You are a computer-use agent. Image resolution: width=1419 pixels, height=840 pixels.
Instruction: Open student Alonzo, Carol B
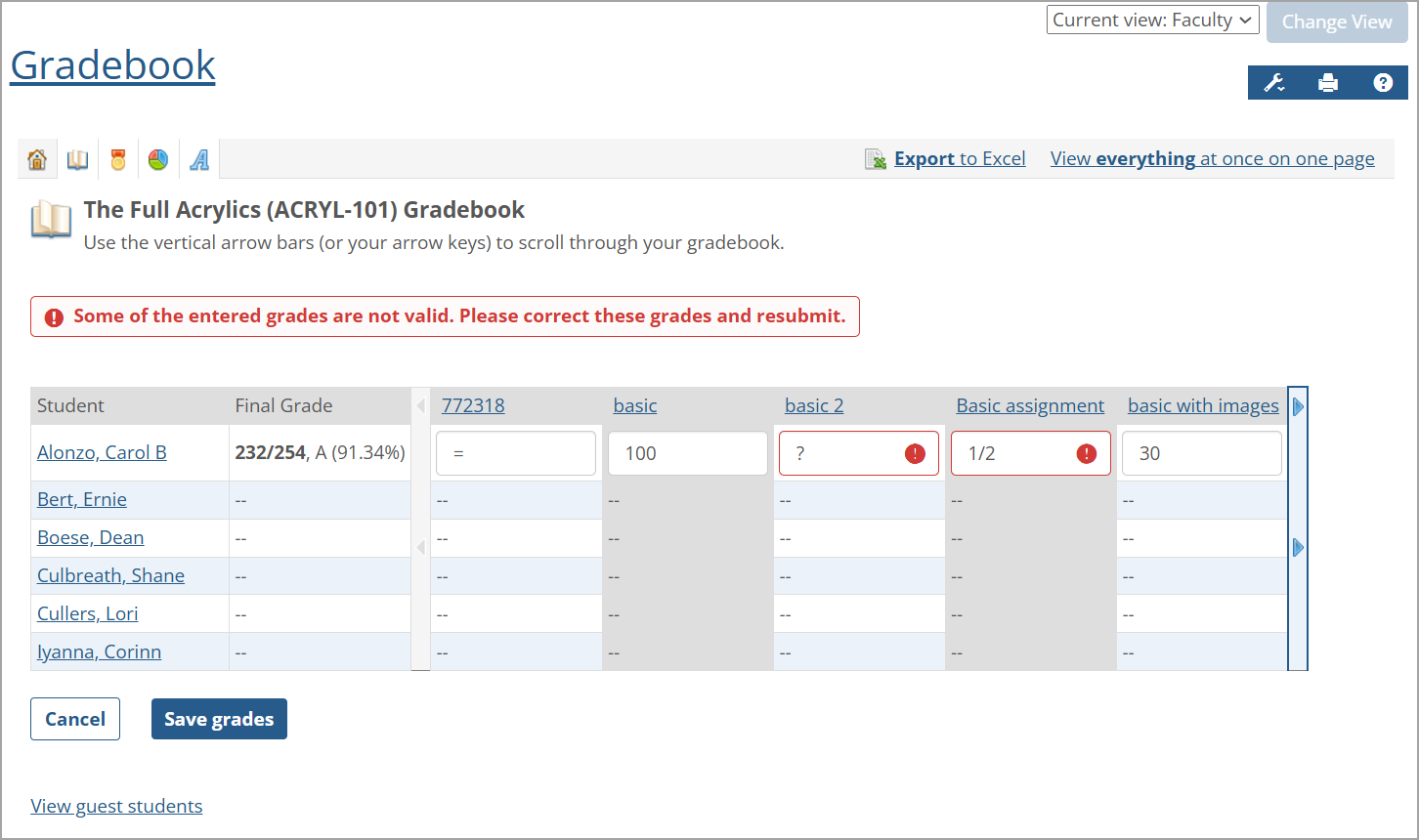[102, 452]
